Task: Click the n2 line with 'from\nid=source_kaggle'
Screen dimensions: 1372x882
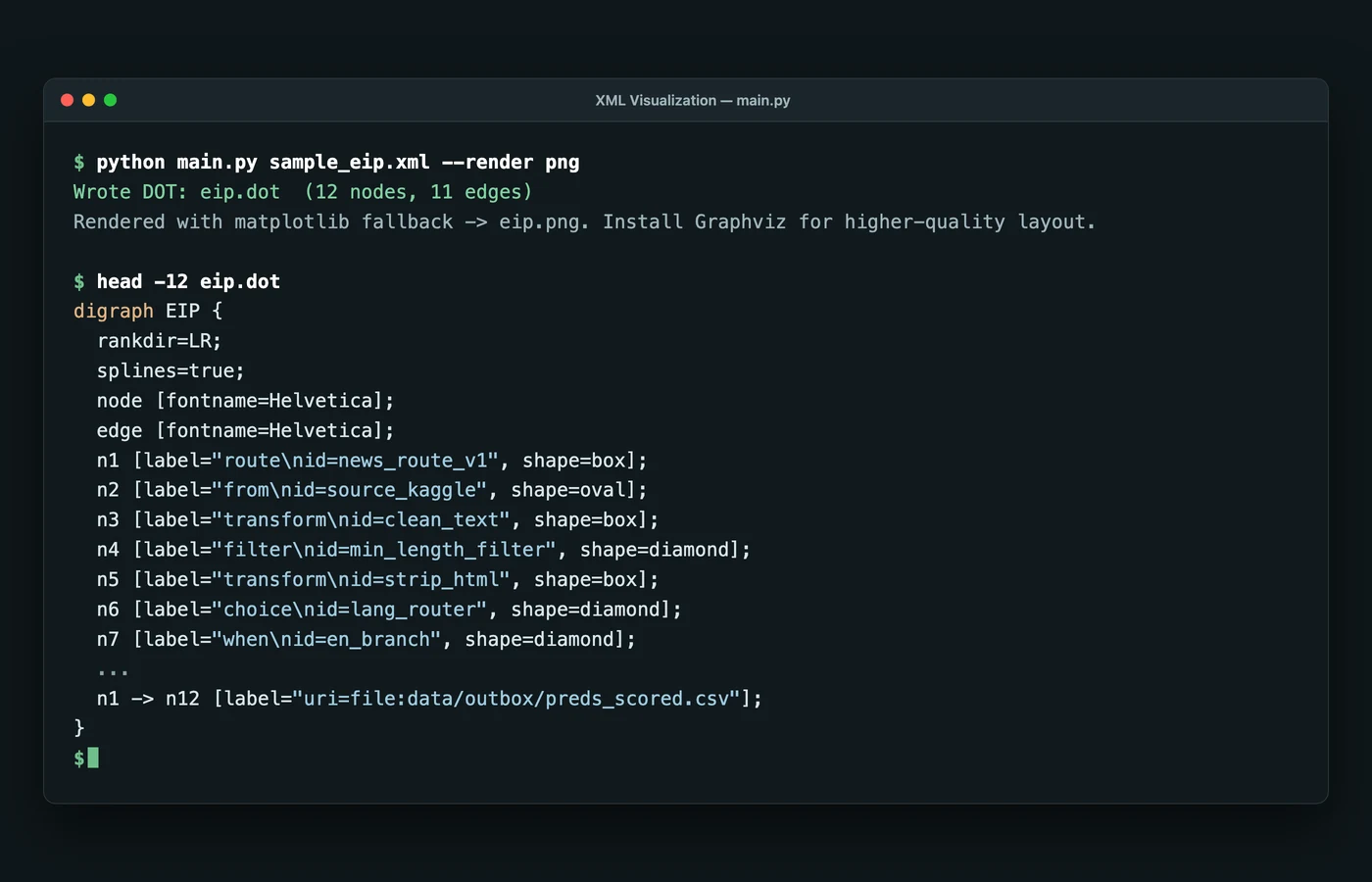Action: (x=372, y=490)
